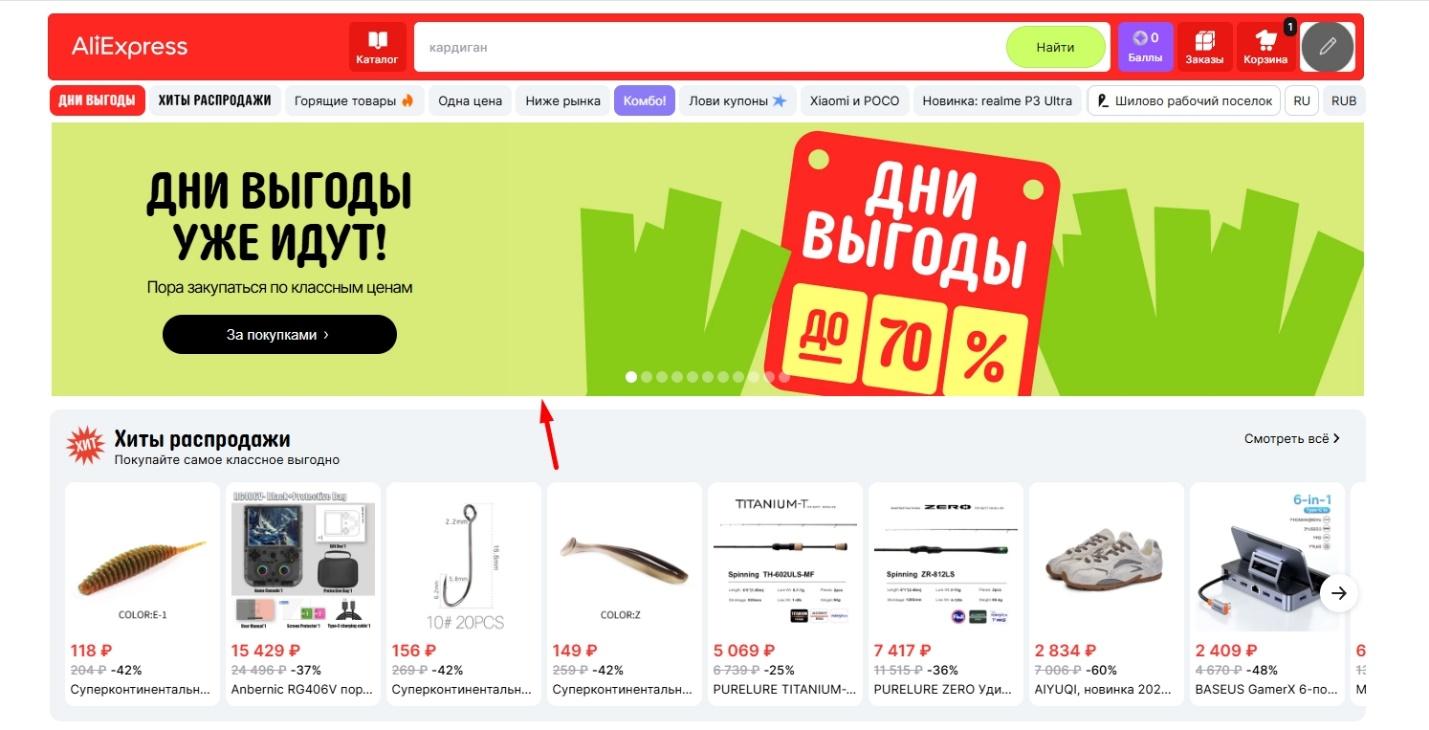Viewport: 1429px width, 730px height.
Task: Open the ДНИ ВЫГОДЫ tab
Action: pyautogui.click(x=97, y=101)
